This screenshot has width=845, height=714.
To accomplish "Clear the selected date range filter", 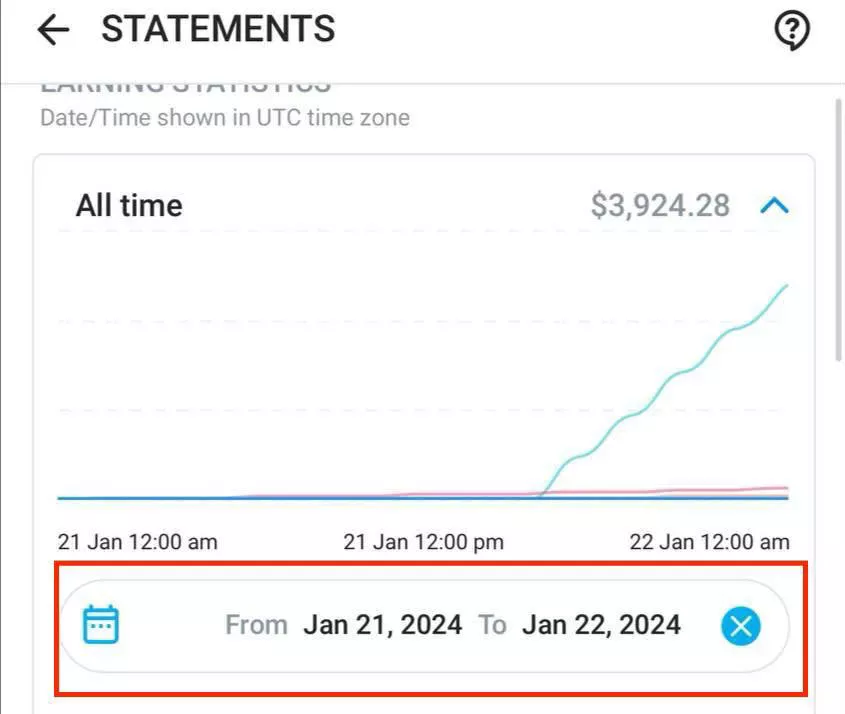I will [x=740, y=626].
